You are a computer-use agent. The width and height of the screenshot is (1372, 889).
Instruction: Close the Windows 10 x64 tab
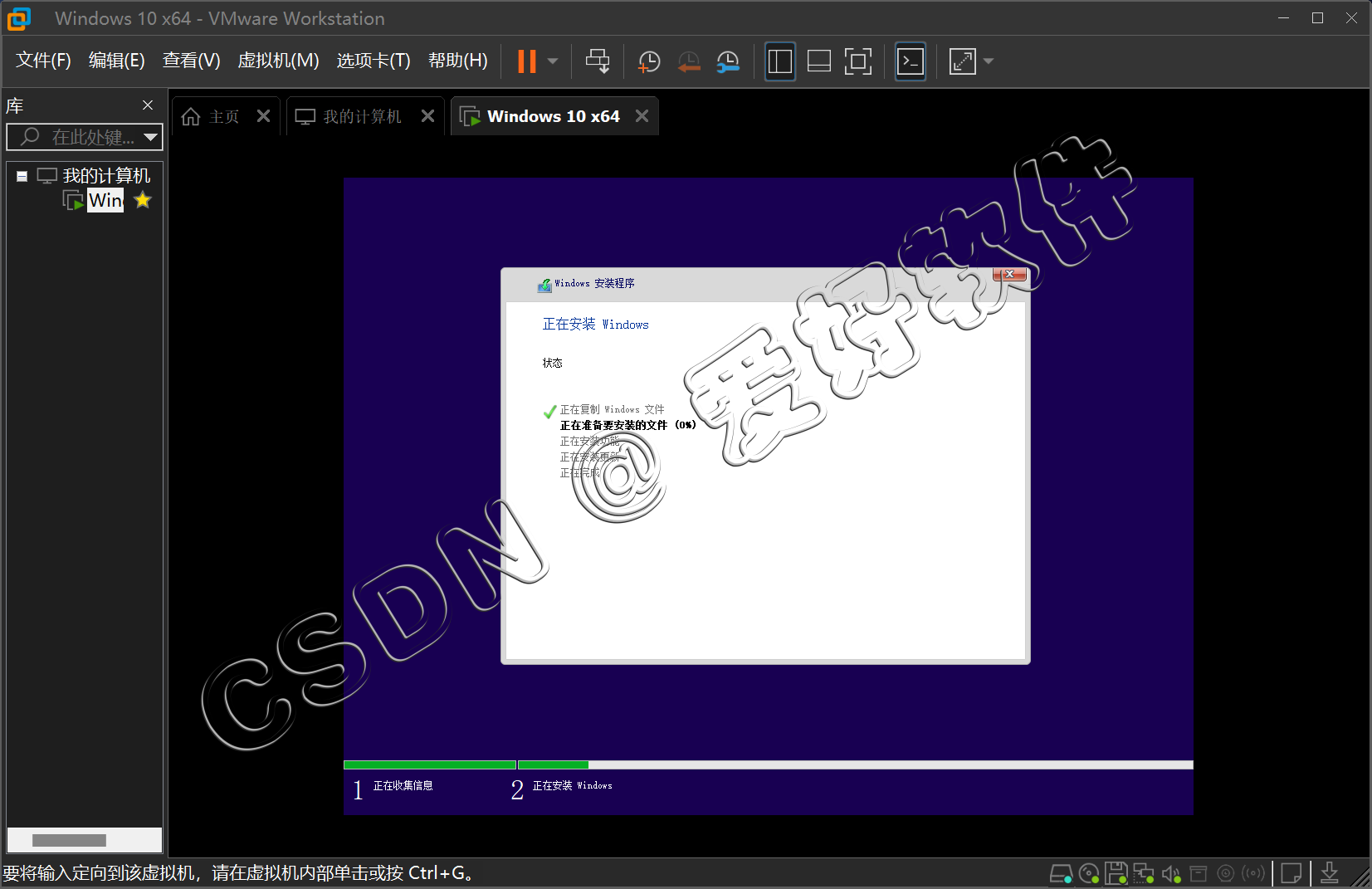point(642,116)
